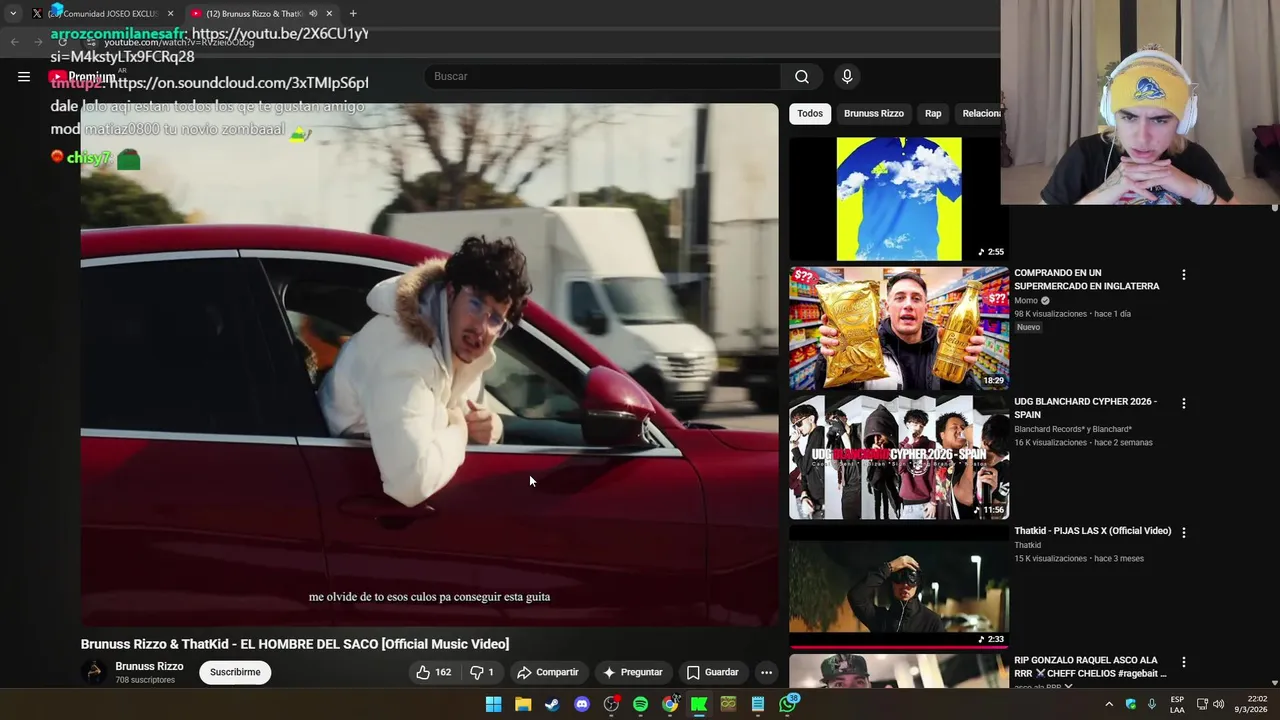Open taskbar volume control
This screenshot has height=720, width=1280.
(1218, 704)
